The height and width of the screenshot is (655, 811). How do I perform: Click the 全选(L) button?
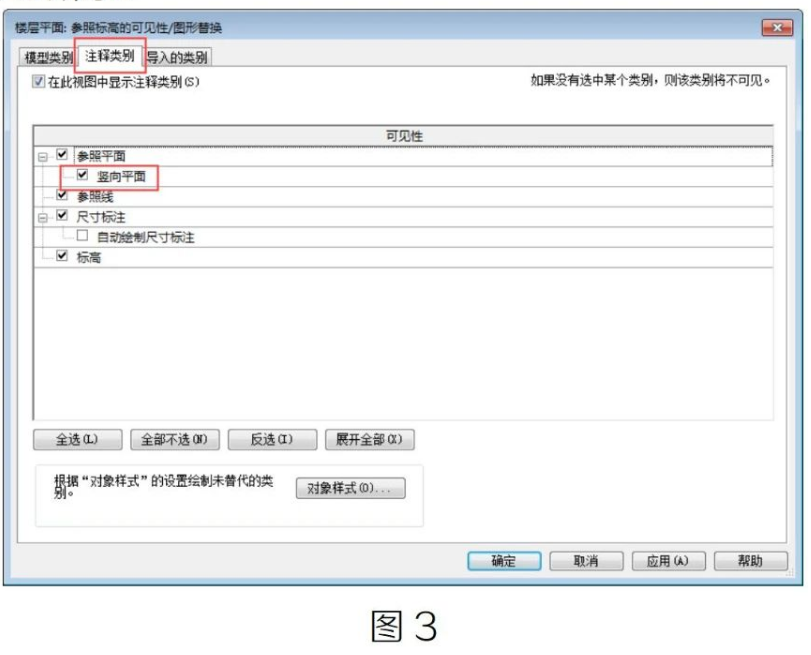point(78,440)
